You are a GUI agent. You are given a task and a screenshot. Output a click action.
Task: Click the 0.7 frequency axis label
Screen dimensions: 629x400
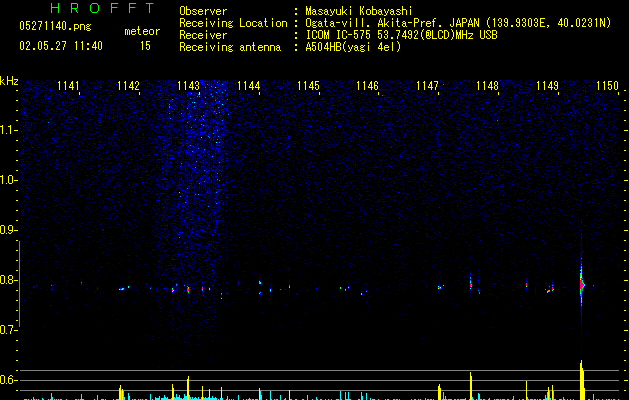(8, 330)
